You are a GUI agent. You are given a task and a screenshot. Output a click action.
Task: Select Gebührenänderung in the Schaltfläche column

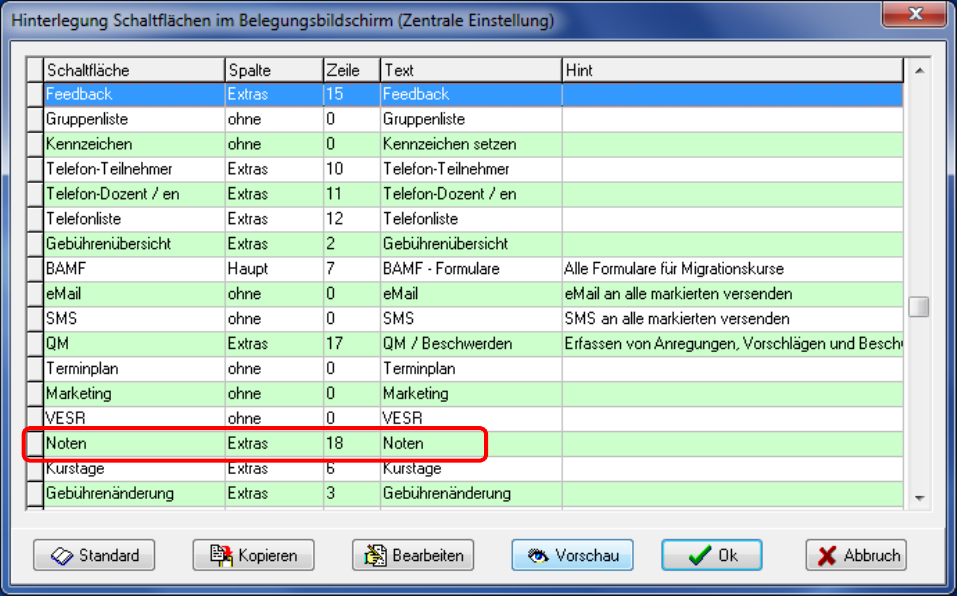pos(134,494)
